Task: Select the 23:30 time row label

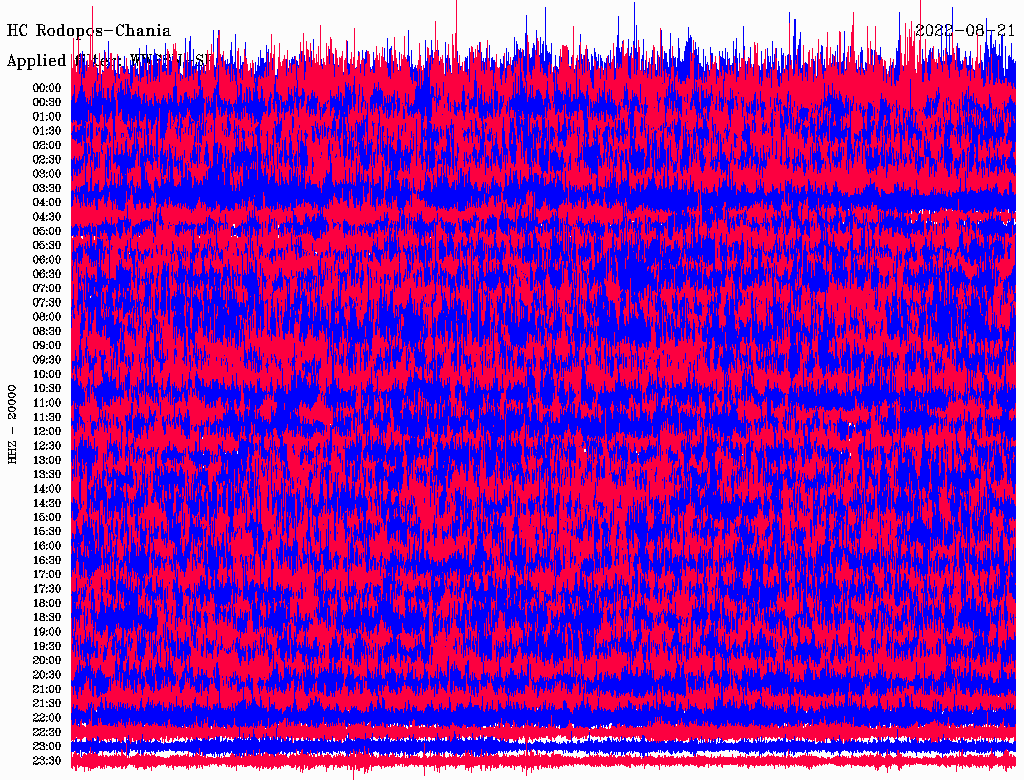Action: [x=47, y=761]
